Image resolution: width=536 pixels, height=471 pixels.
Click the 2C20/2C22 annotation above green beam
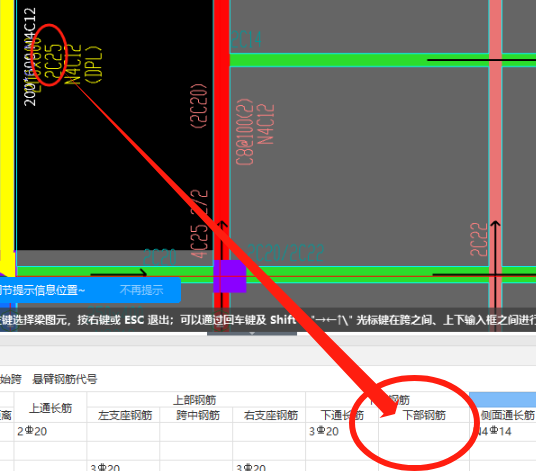[x=285, y=253]
